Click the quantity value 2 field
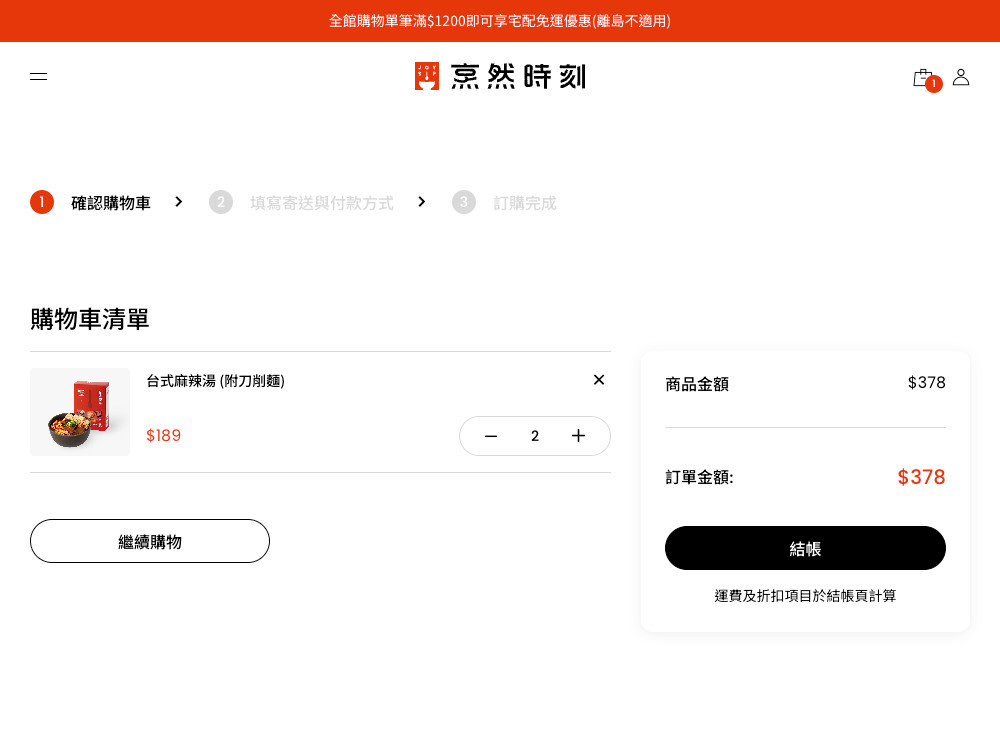1000x750 pixels. pos(535,436)
